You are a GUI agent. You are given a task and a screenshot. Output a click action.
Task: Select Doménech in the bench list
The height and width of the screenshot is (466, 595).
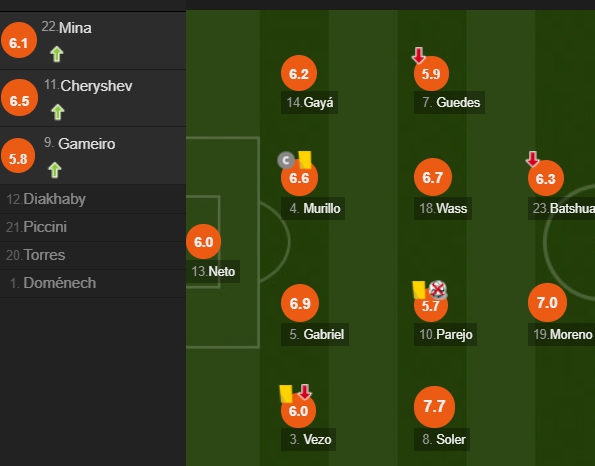tap(93, 283)
